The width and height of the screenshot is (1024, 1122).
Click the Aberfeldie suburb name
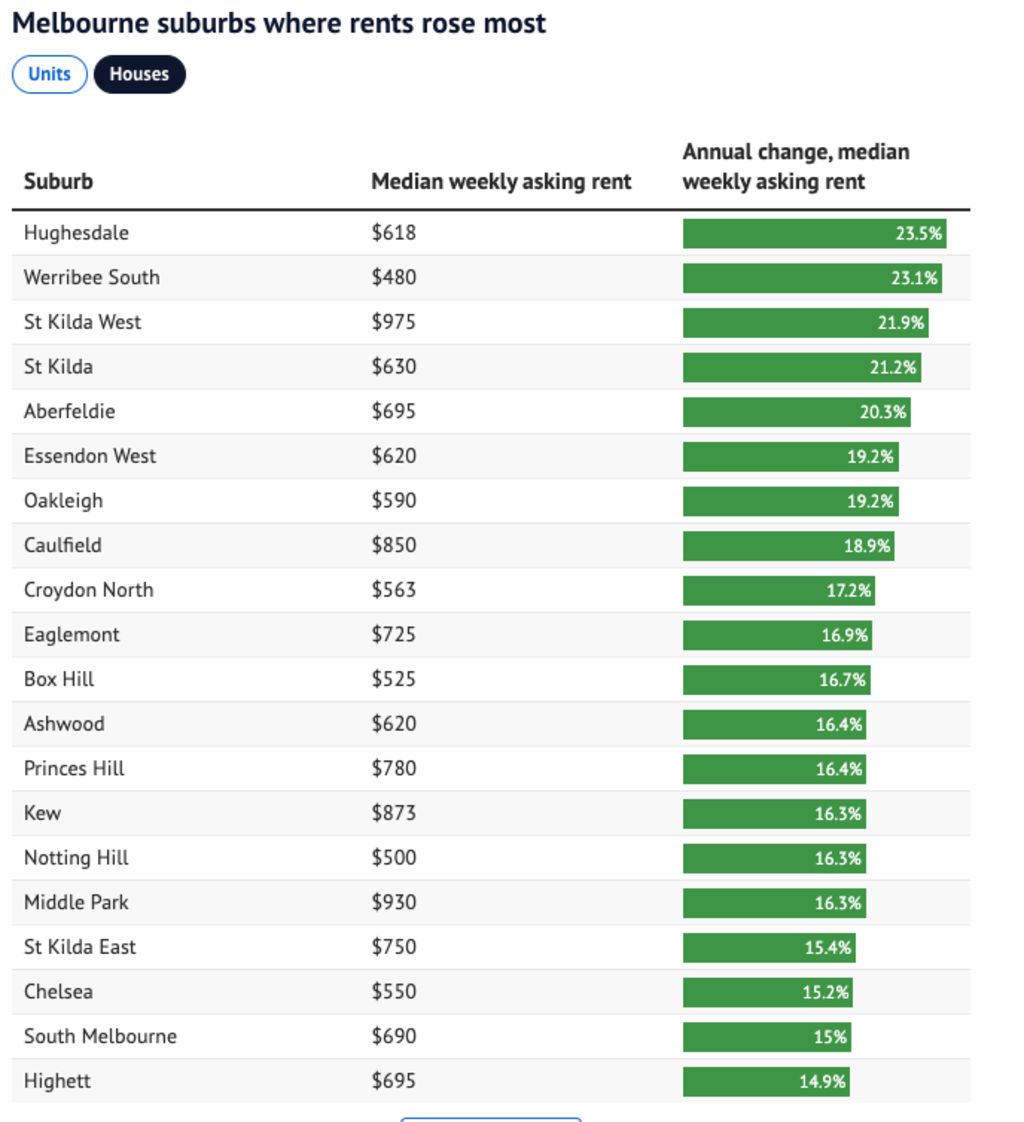[69, 411]
